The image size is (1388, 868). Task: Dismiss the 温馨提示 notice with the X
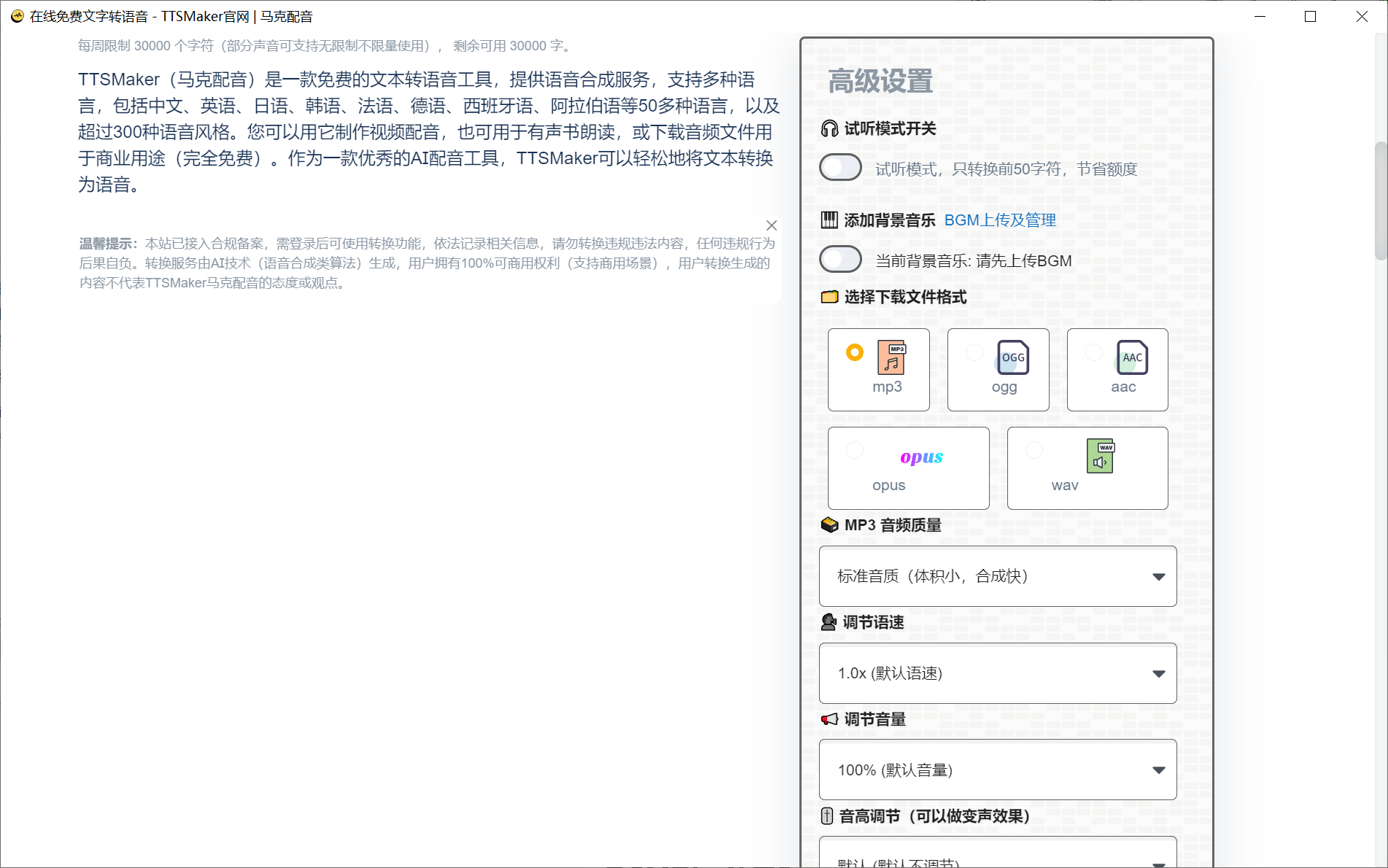click(772, 225)
